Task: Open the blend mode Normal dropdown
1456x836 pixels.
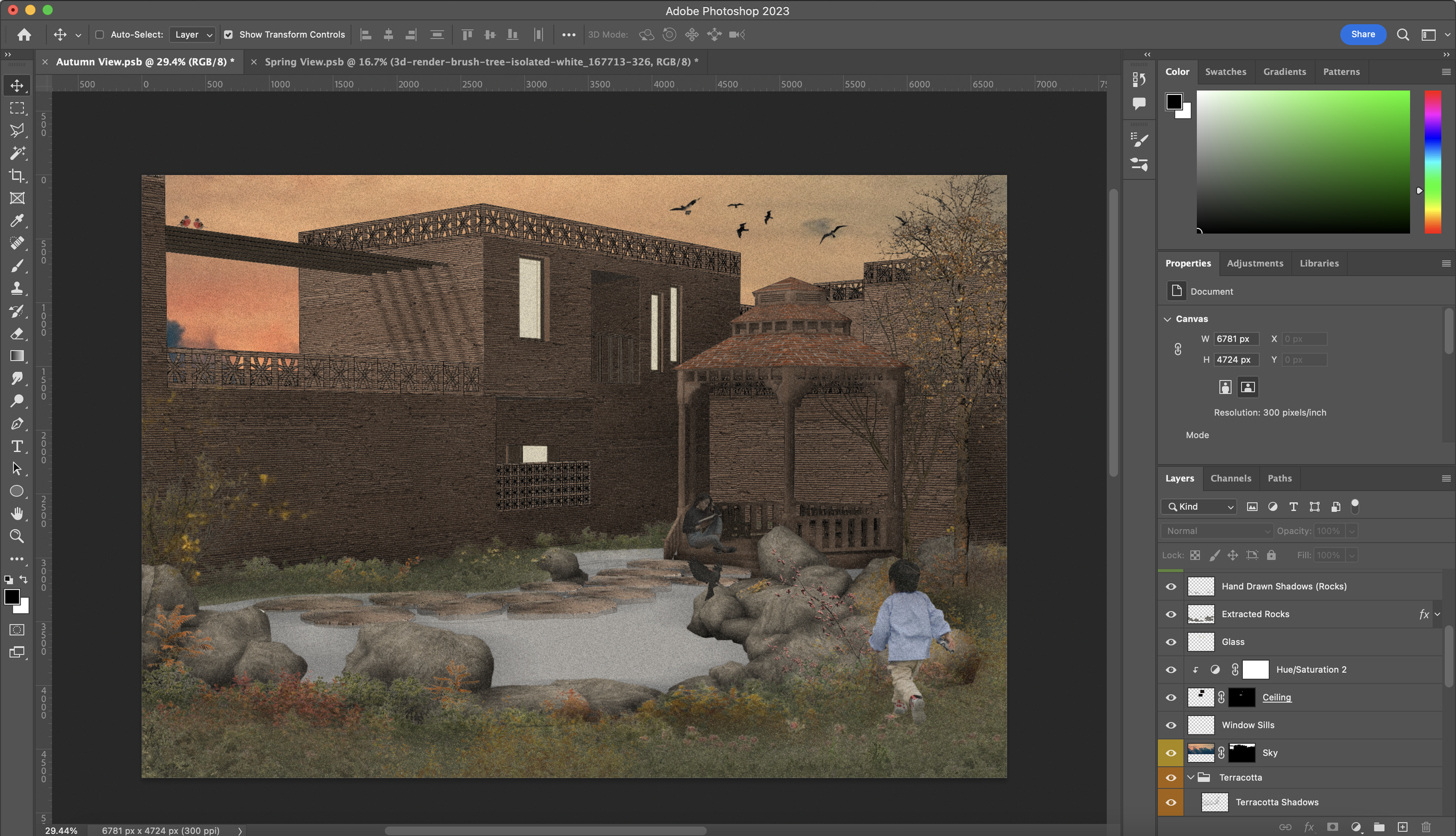Action: pyautogui.click(x=1217, y=531)
